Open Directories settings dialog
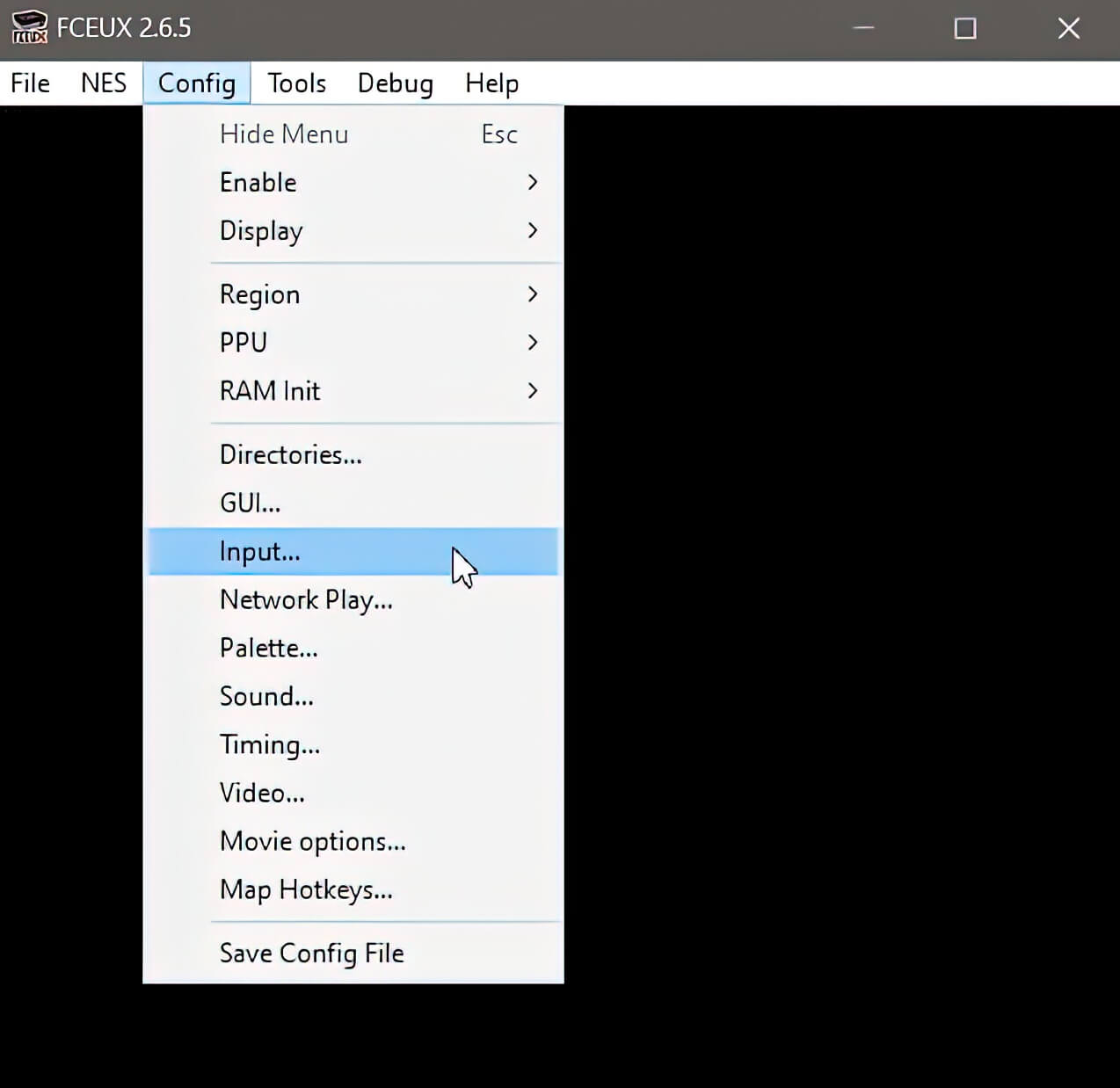The image size is (1120, 1088). click(x=291, y=455)
